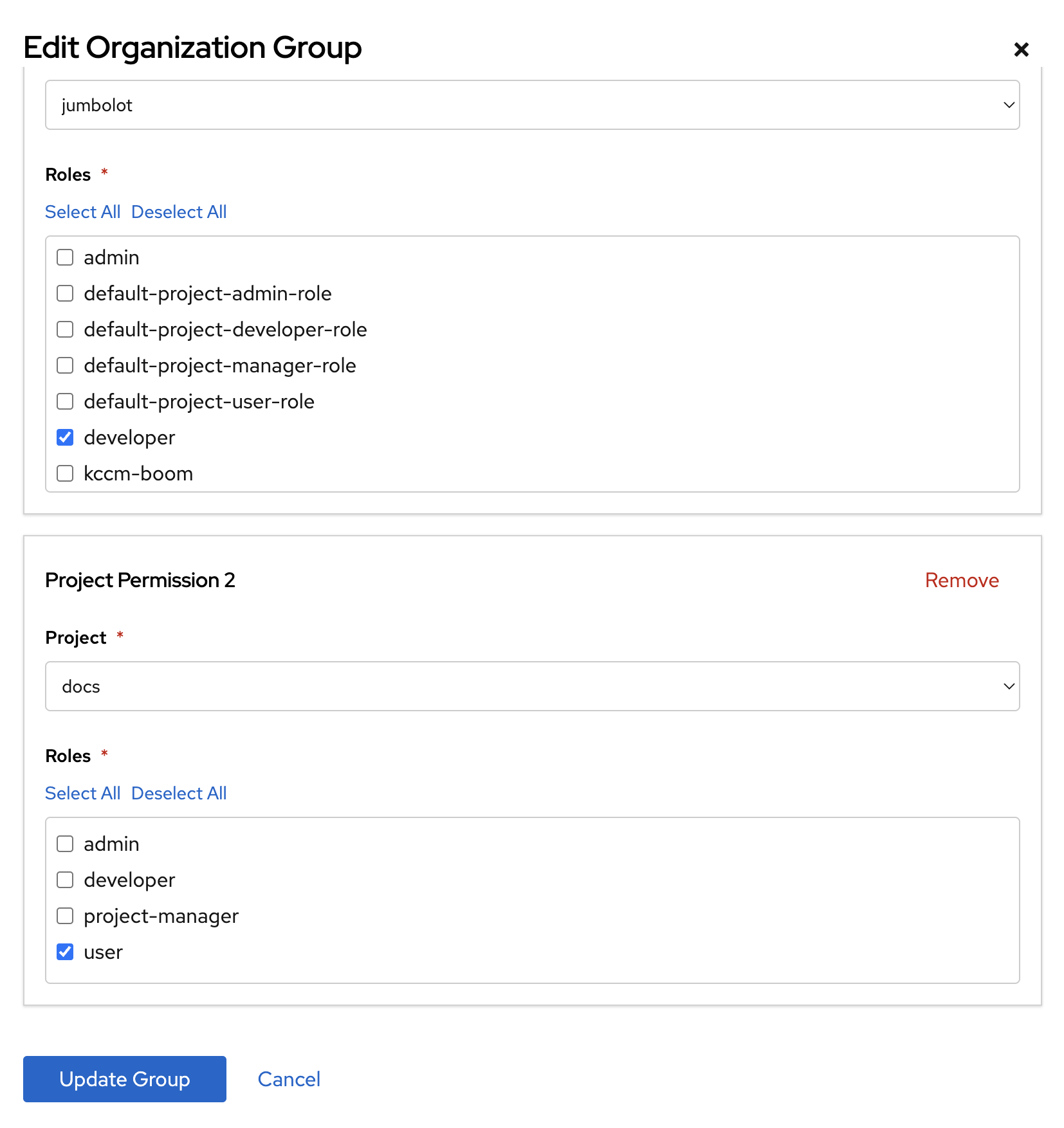Screen dimensions: 1064x1128
Task: Close the Edit Organization Group dialog
Action: pos(1021,49)
